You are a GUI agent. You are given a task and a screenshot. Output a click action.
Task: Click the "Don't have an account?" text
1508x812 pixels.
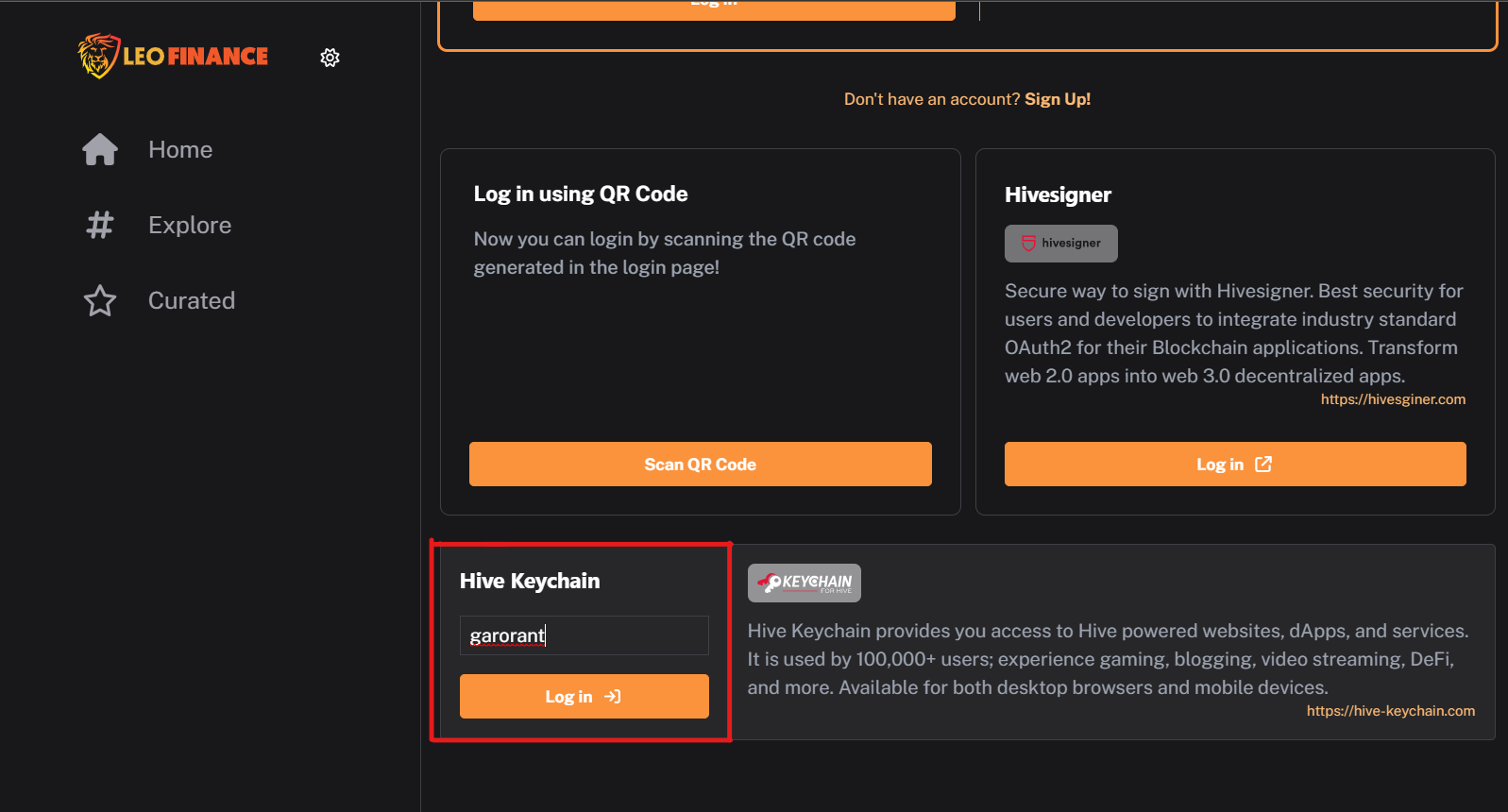[x=932, y=99]
